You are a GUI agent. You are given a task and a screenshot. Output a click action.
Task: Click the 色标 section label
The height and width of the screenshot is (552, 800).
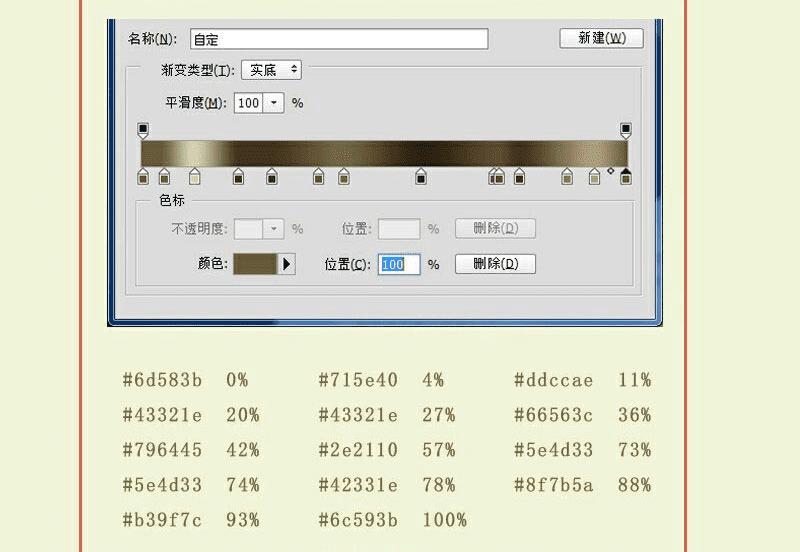click(x=172, y=200)
